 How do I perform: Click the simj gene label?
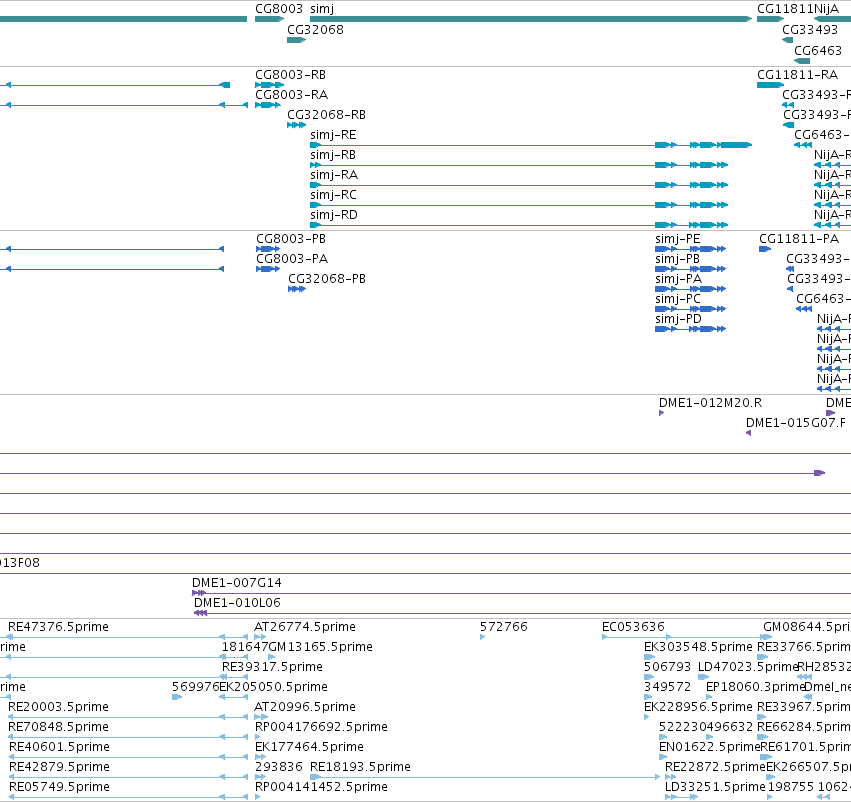[x=322, y=9]
